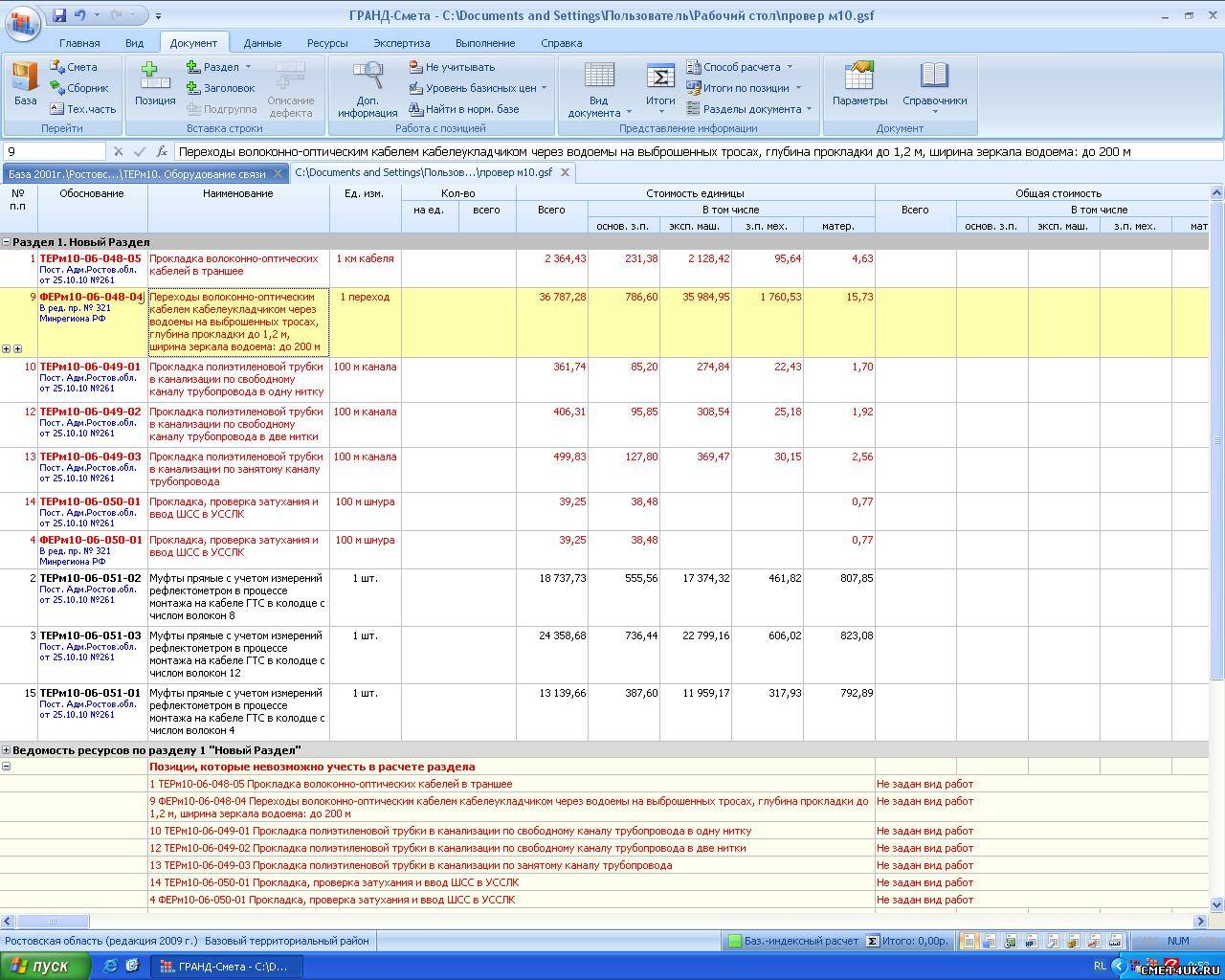Click the formula bar text field
The width and height of the screenshot is (1225, 980).
670,151
